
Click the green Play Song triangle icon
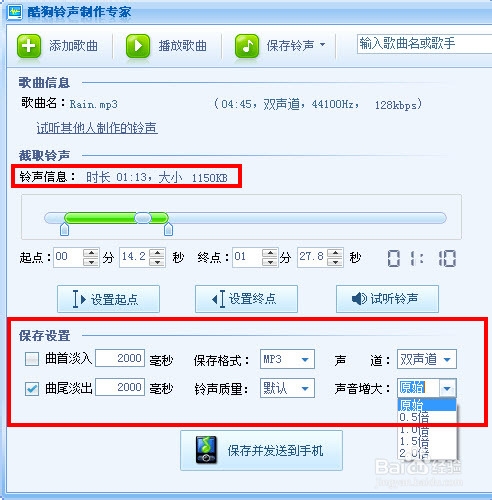point(138,46)
